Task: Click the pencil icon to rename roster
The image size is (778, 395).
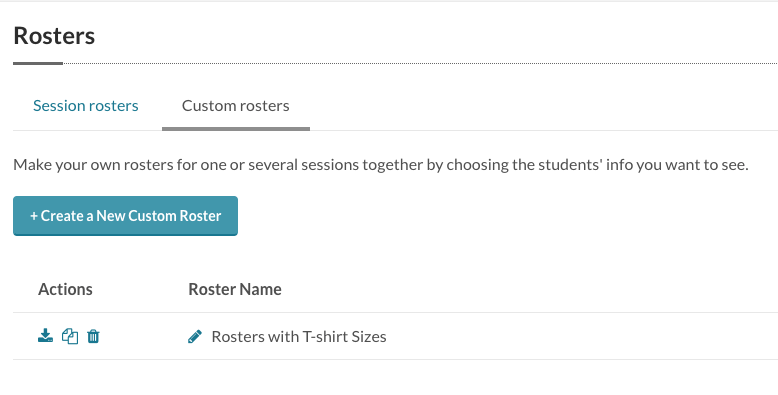Action: click(x=195, y=336)
